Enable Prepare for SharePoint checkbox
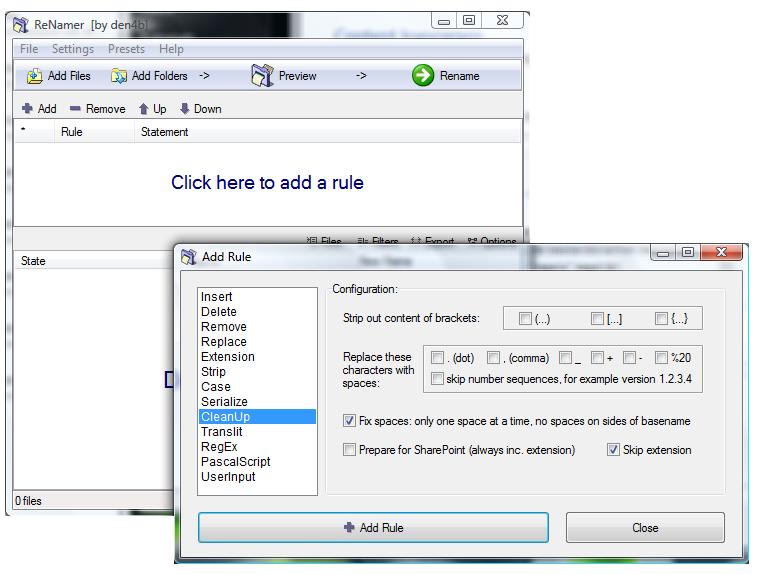This screenshot has width=763, height=575. pos(349,449)
